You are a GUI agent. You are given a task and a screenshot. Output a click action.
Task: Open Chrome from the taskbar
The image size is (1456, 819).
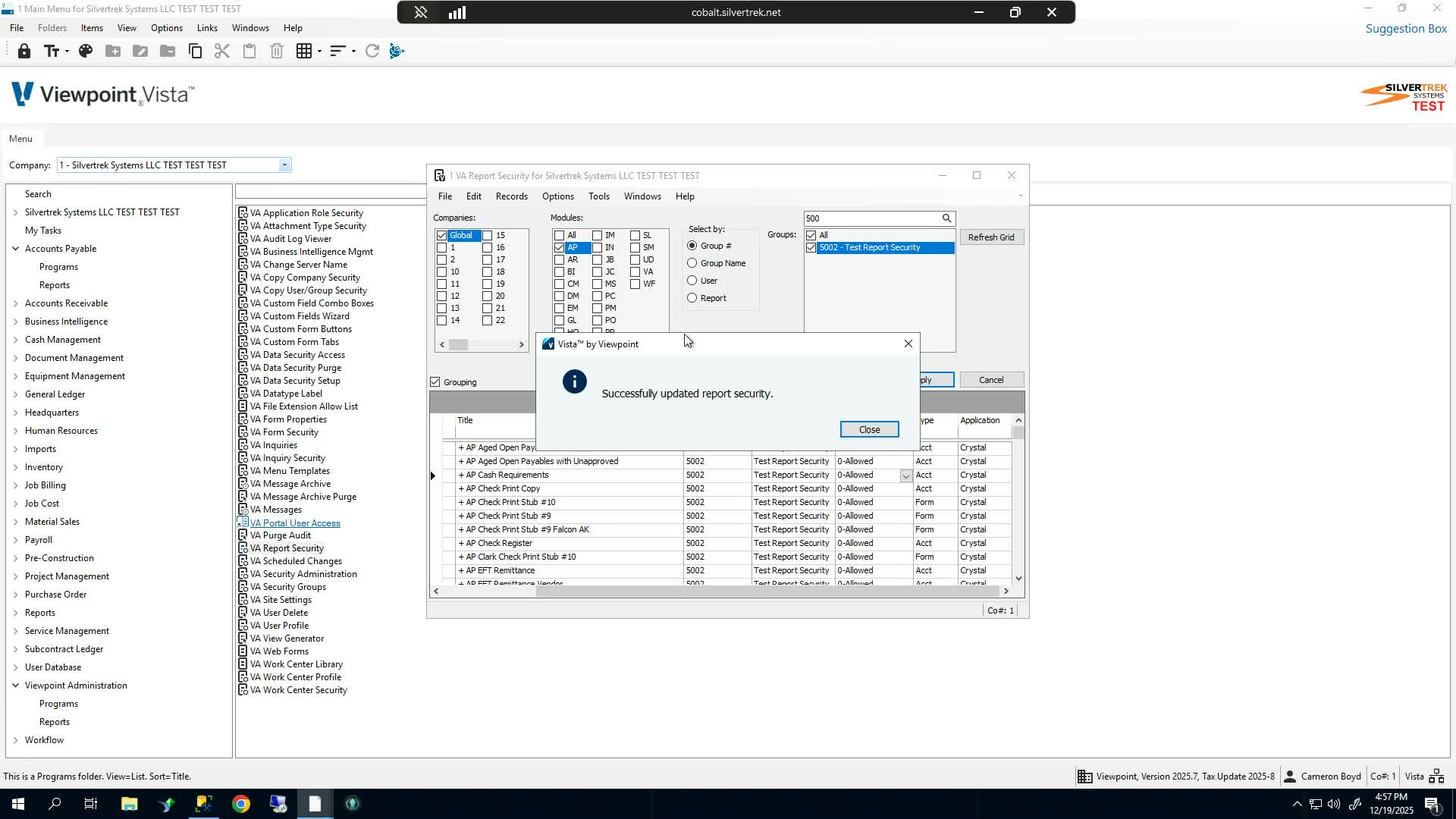(241, 804)
